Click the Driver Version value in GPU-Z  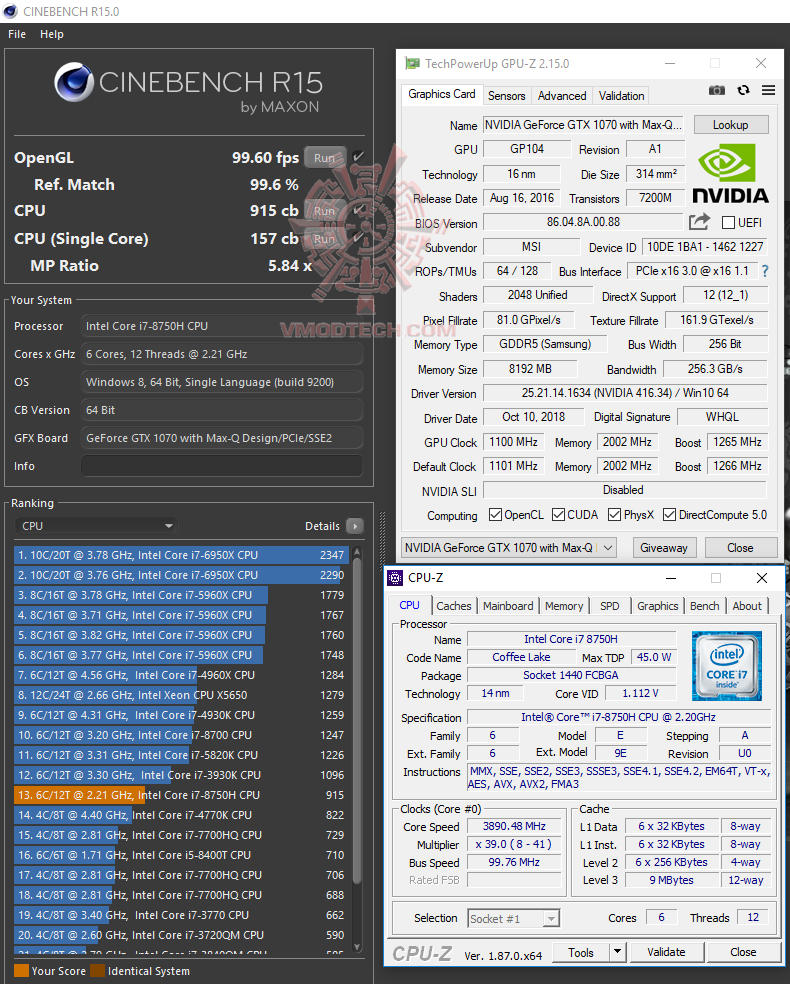[x=625, y=393]
